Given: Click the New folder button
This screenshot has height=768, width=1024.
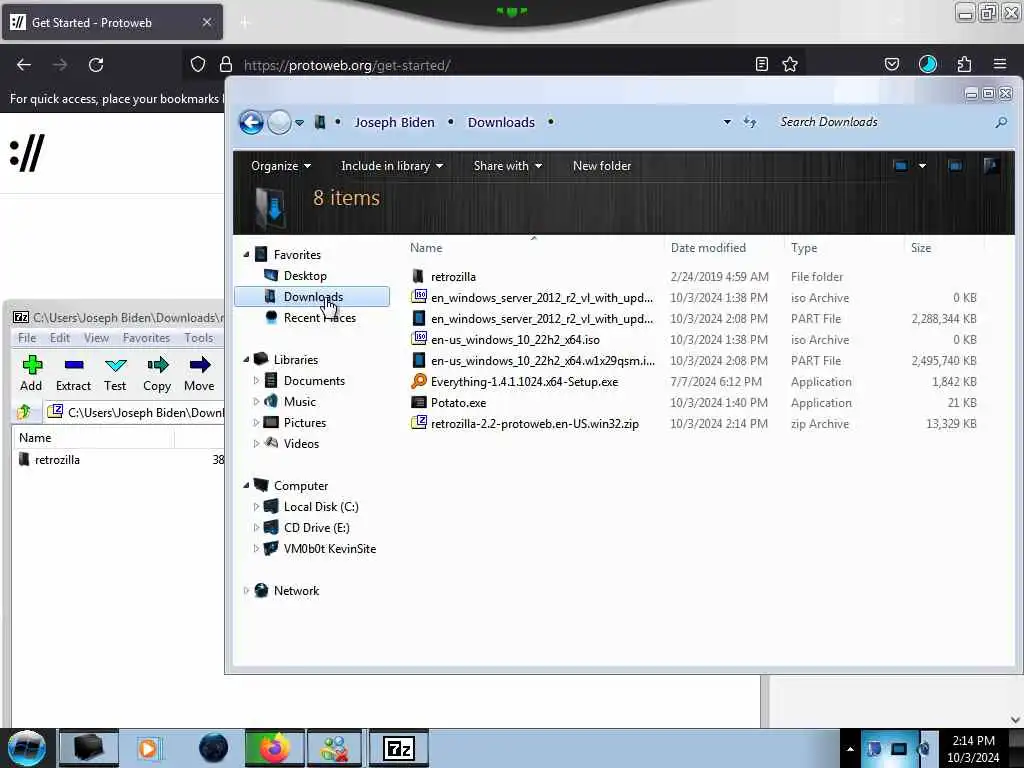Looking at the screenshot, I should click(601, 166).
